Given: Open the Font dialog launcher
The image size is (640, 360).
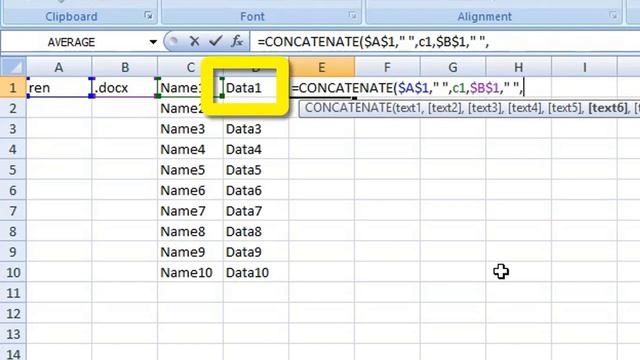Looking at the screenshot, I should pos(352,16).
